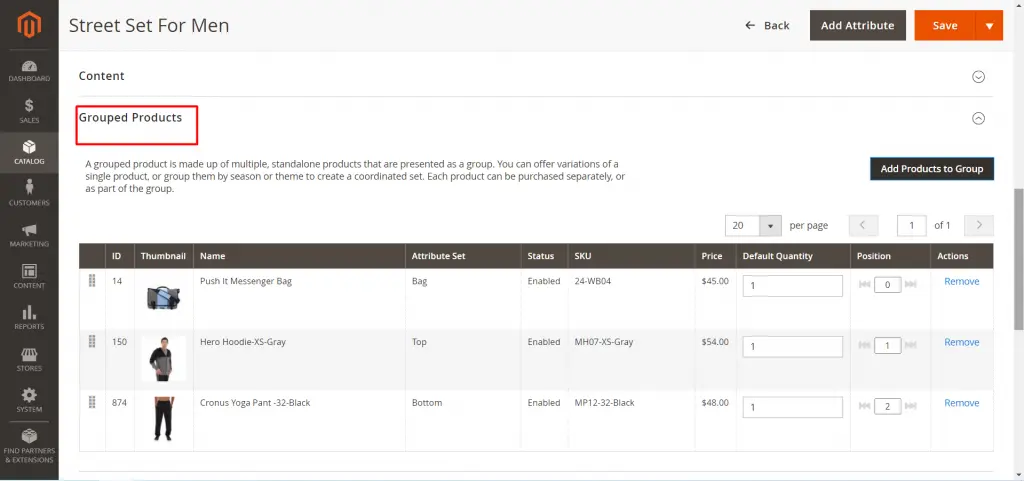1024x481 pixels.
Task: Go to next page of grouped products
Action: point(979,225)
